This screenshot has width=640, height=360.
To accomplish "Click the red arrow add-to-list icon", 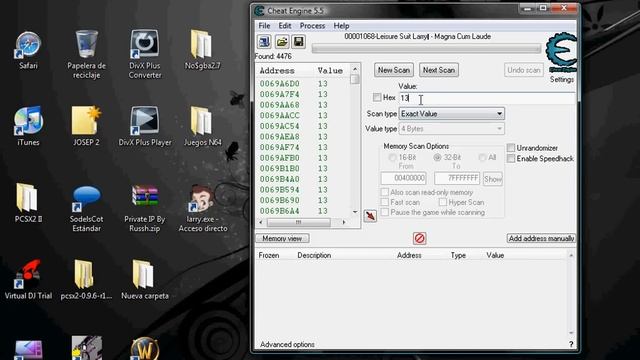I will tap(370, 216).
